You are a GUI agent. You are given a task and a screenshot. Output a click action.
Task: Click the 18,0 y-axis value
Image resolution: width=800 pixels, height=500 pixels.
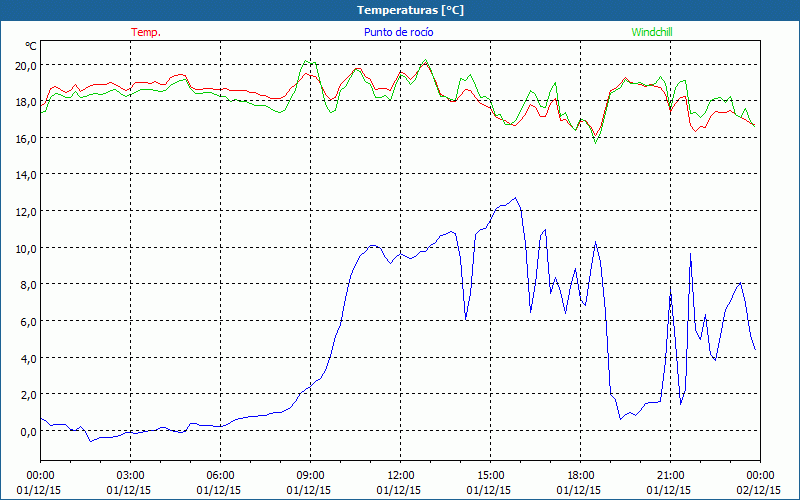[26, 102]
